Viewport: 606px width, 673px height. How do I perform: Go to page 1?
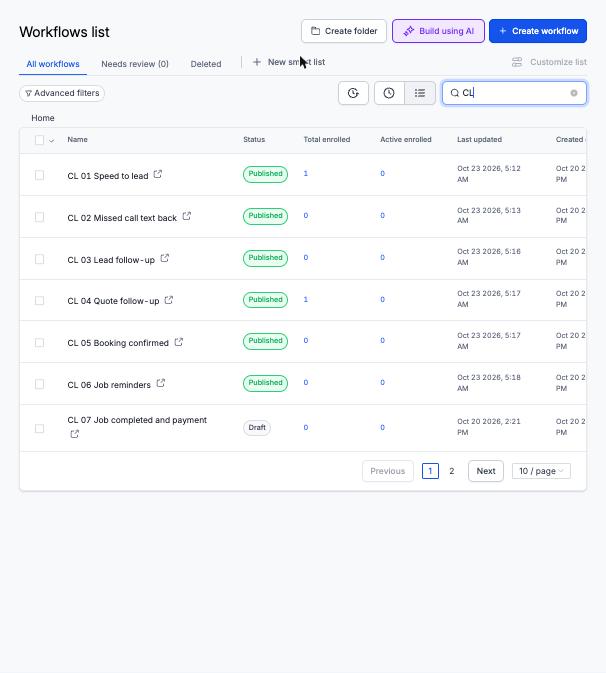(430, 471)
